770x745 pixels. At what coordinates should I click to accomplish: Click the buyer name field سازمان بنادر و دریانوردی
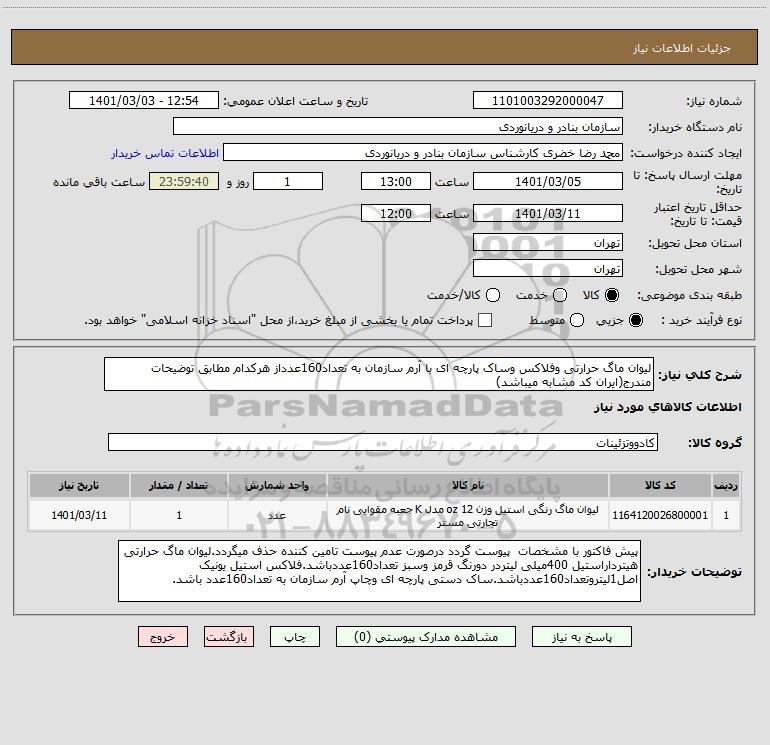pos(398,126)
